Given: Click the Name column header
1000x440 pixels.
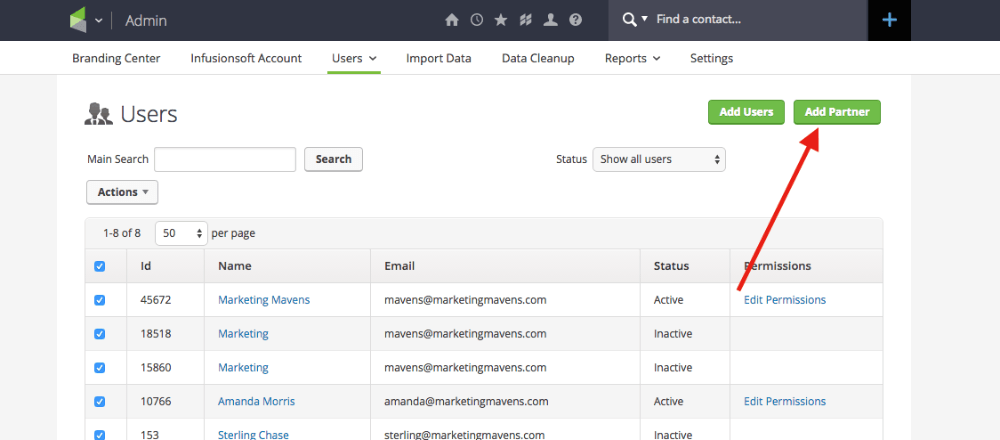Looking at the screenshot, I should [235, 266].
